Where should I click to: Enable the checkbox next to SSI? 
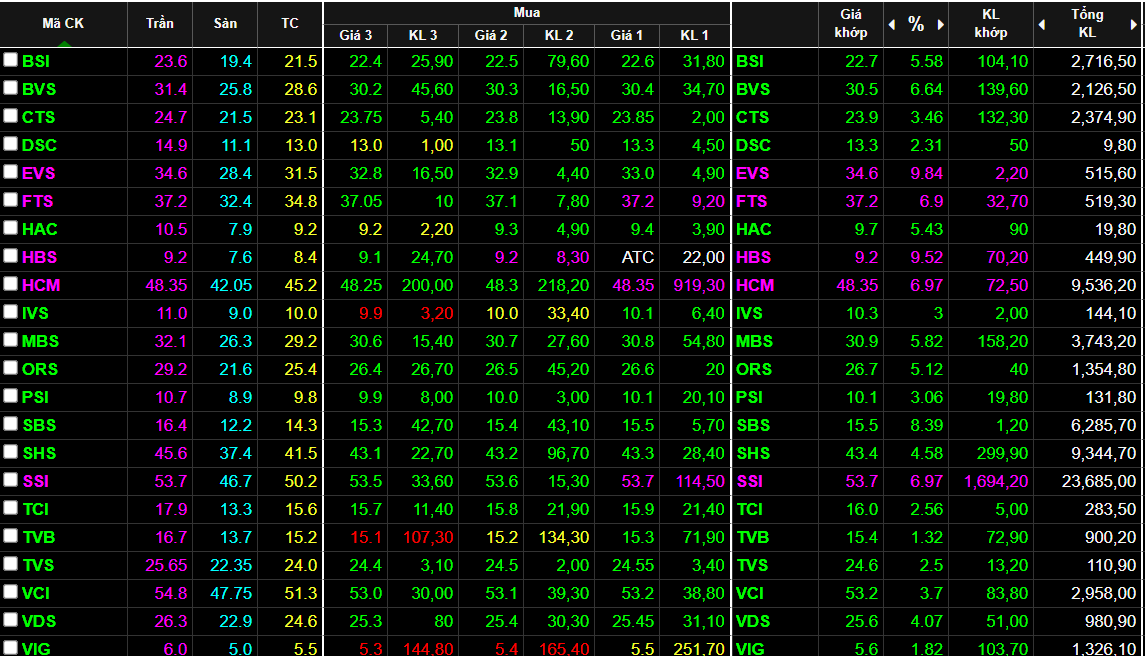tap(10, 481)
